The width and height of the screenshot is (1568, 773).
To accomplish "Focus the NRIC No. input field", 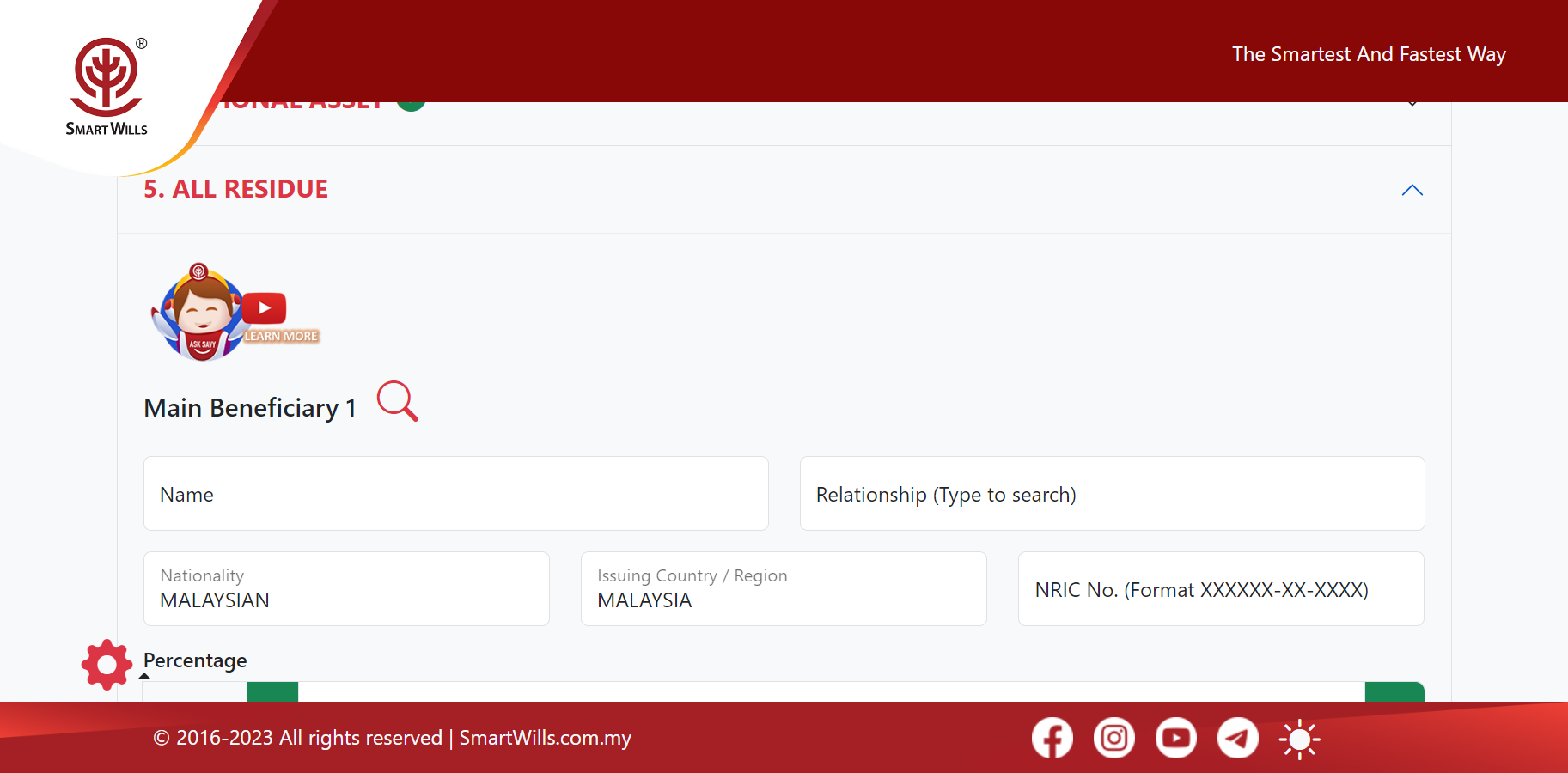I will coord(1221,589).
